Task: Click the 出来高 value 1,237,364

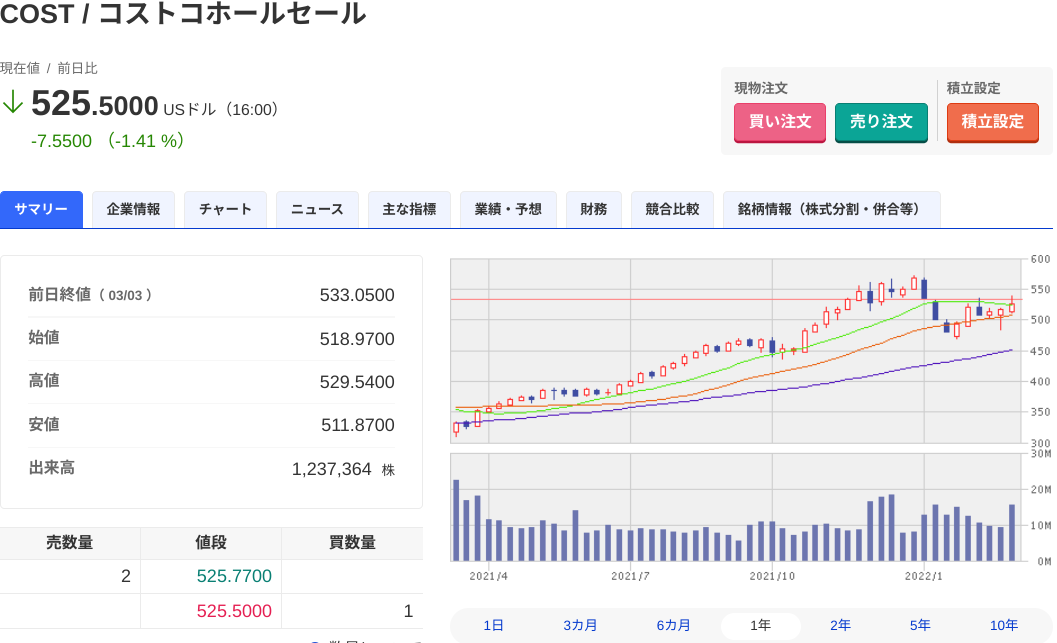Action: 331,469
